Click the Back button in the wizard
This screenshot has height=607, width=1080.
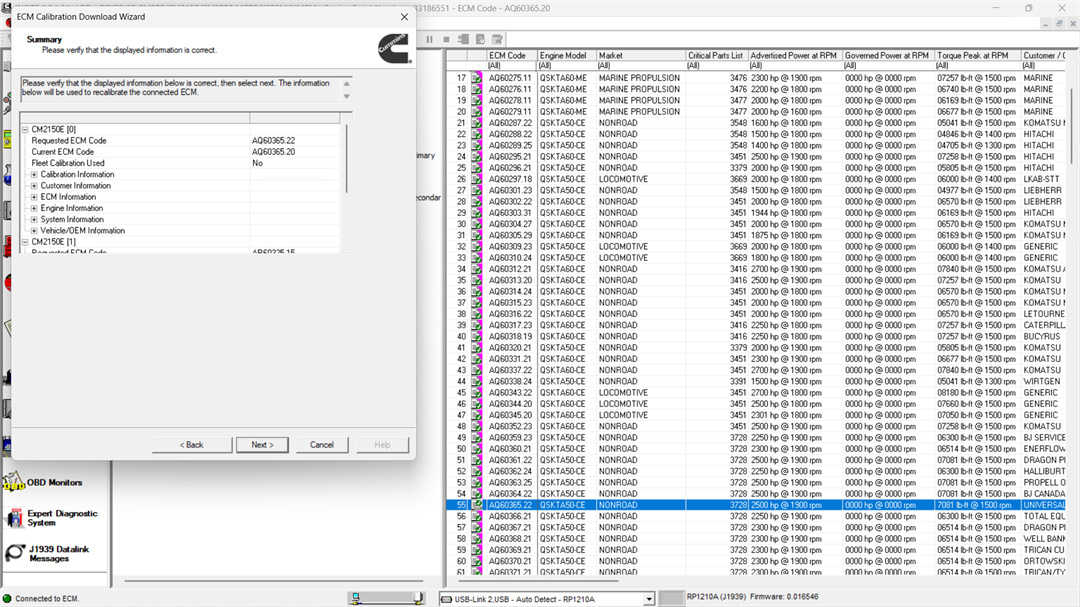[x=192, y=445]
